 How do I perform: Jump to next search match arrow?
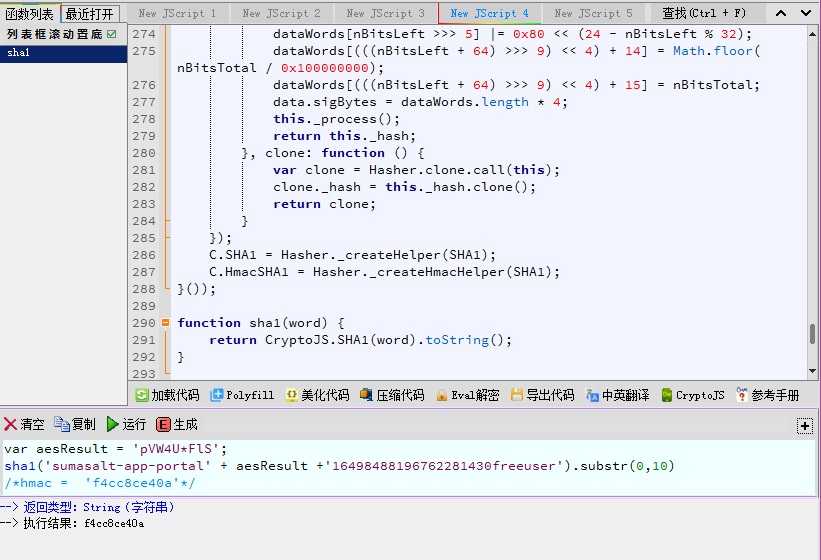(x=806, y=13)
